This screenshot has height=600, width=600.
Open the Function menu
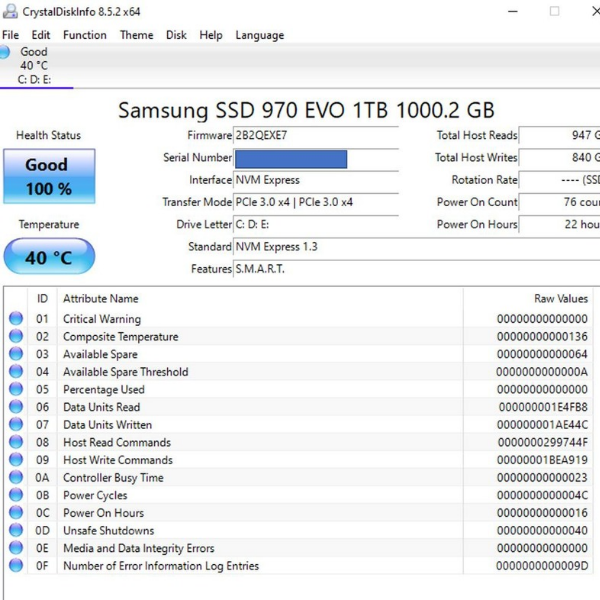tap(85, 35)
